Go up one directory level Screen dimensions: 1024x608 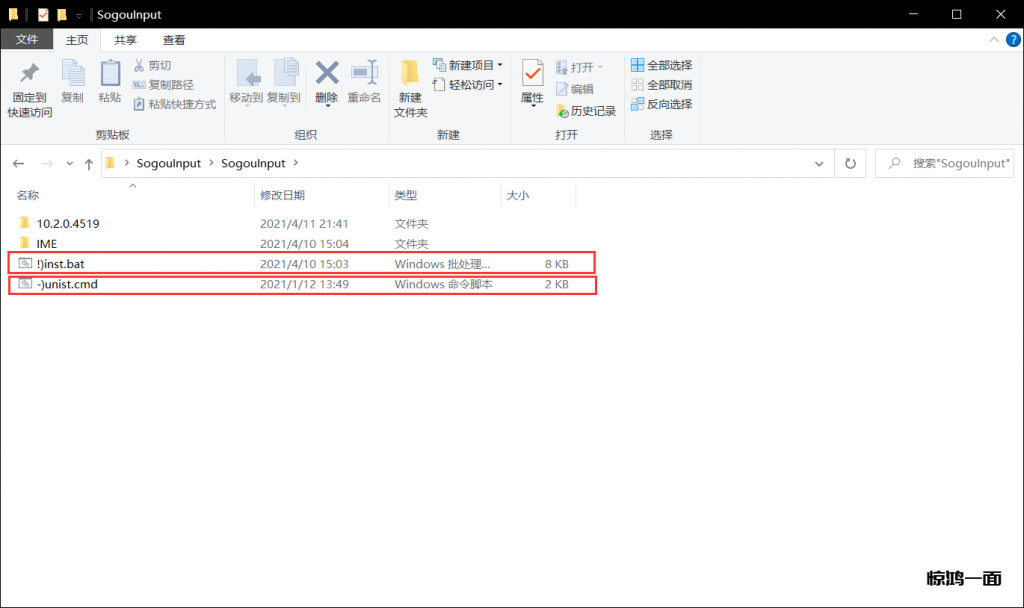point(89,163)
